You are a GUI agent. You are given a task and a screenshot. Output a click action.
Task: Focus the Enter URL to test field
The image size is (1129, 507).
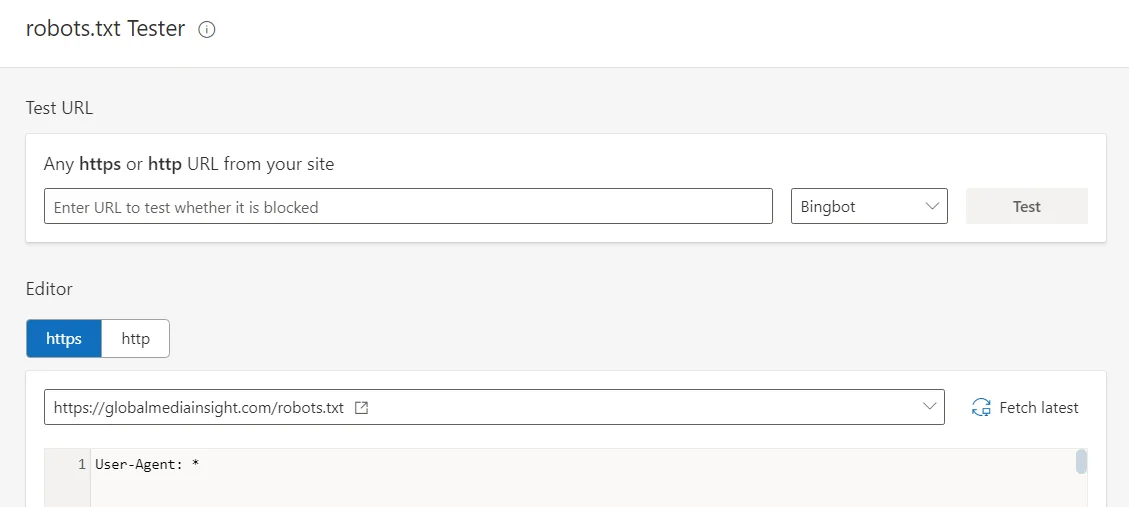point(408,206)
